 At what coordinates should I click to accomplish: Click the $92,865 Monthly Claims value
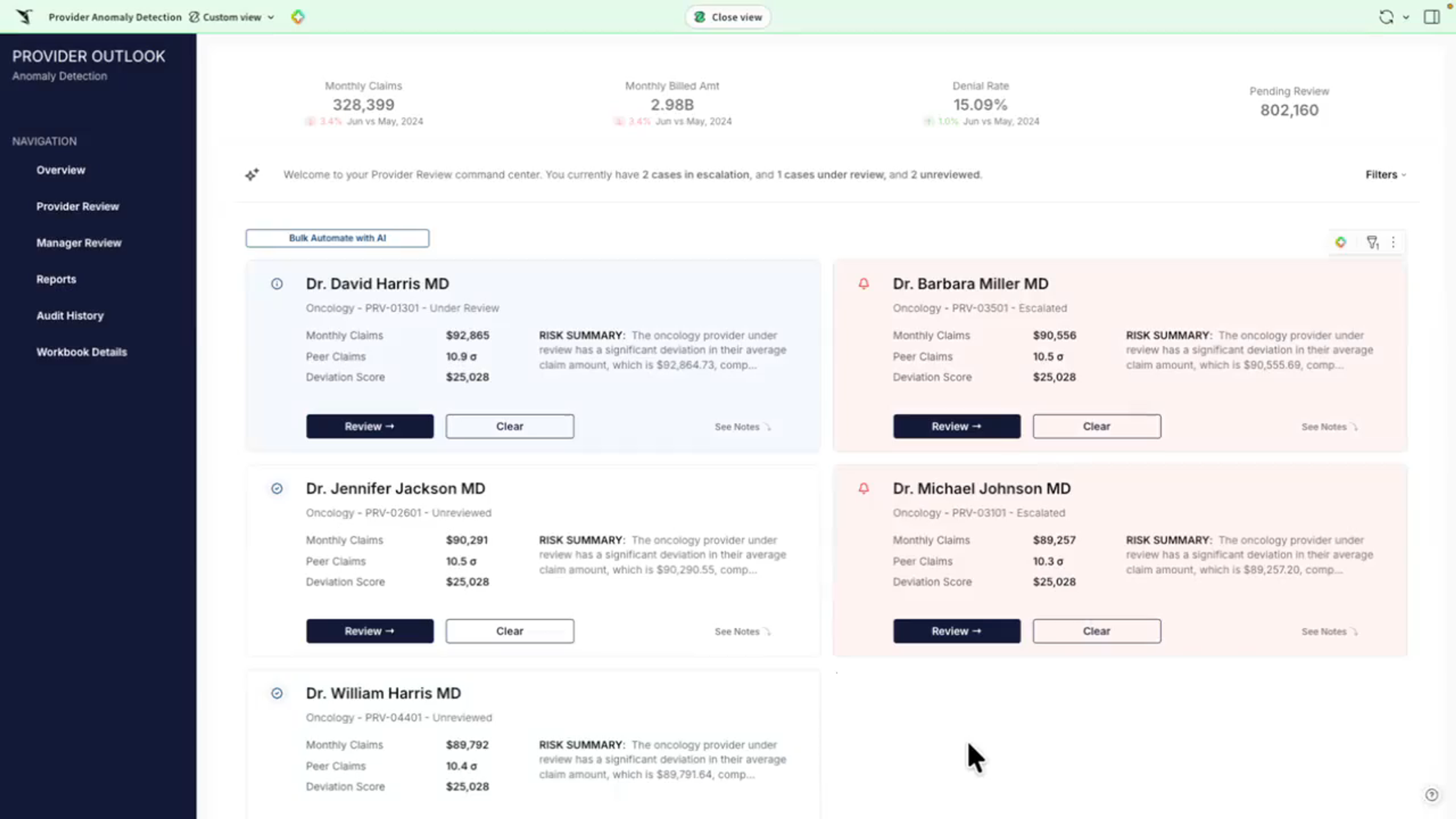[x=468, y=335]
